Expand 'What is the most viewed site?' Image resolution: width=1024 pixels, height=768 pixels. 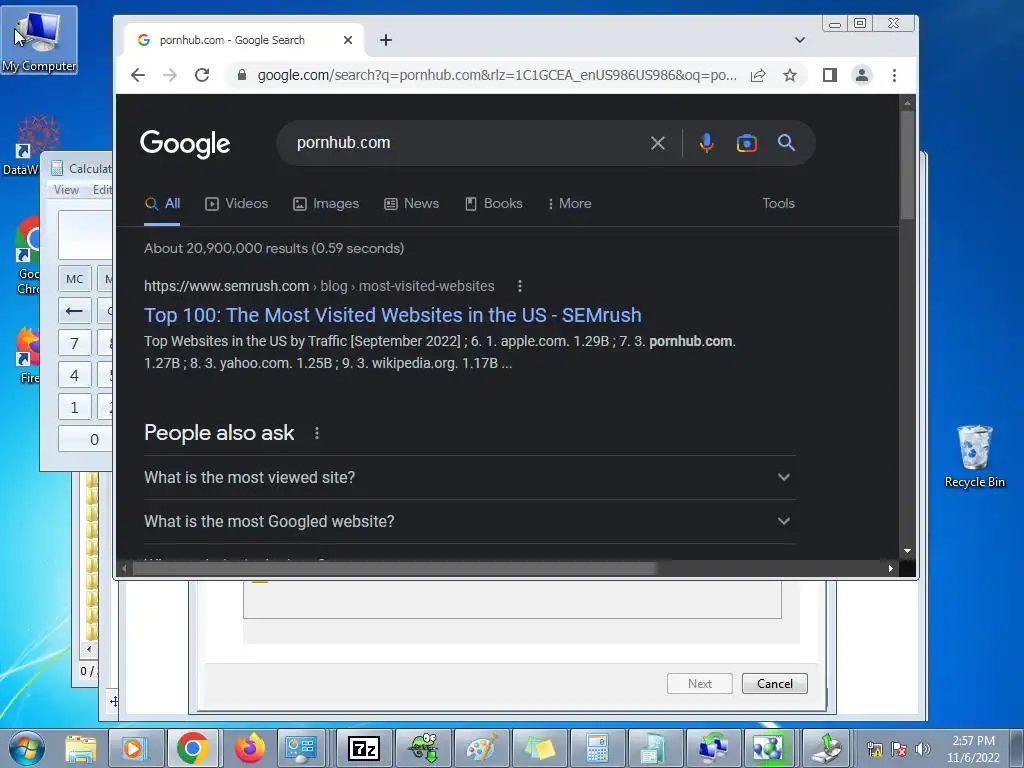point(470,477)
